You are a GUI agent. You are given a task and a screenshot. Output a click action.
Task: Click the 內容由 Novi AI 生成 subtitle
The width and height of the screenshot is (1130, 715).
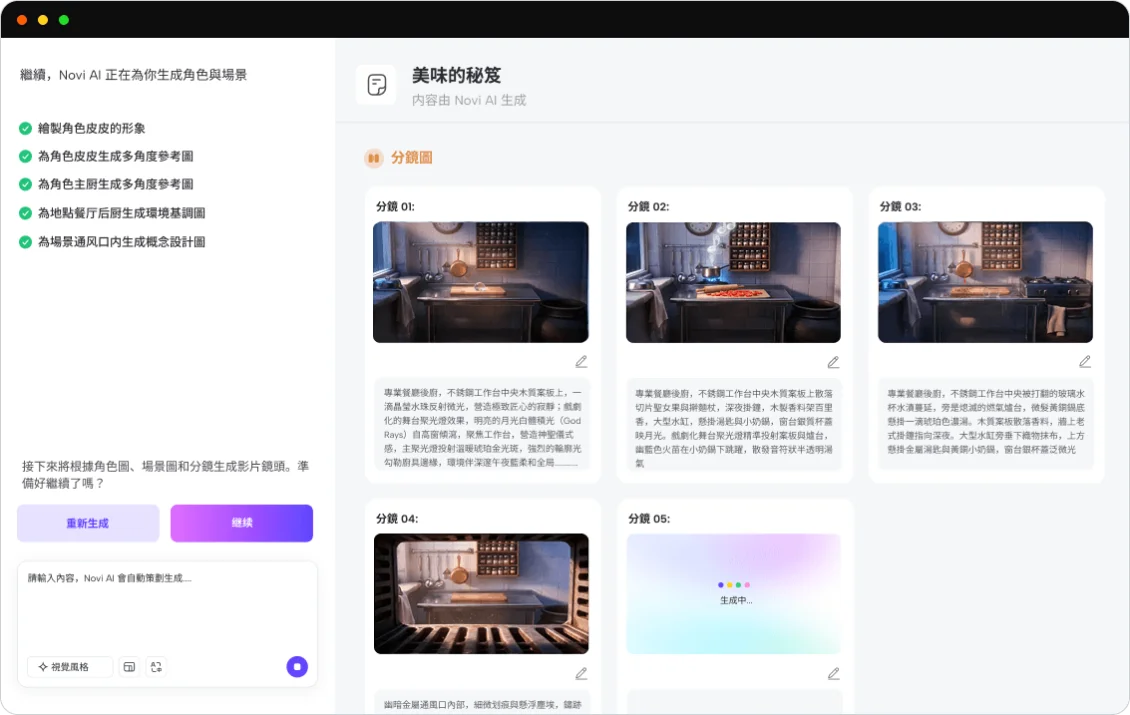(x=469, y=100)
